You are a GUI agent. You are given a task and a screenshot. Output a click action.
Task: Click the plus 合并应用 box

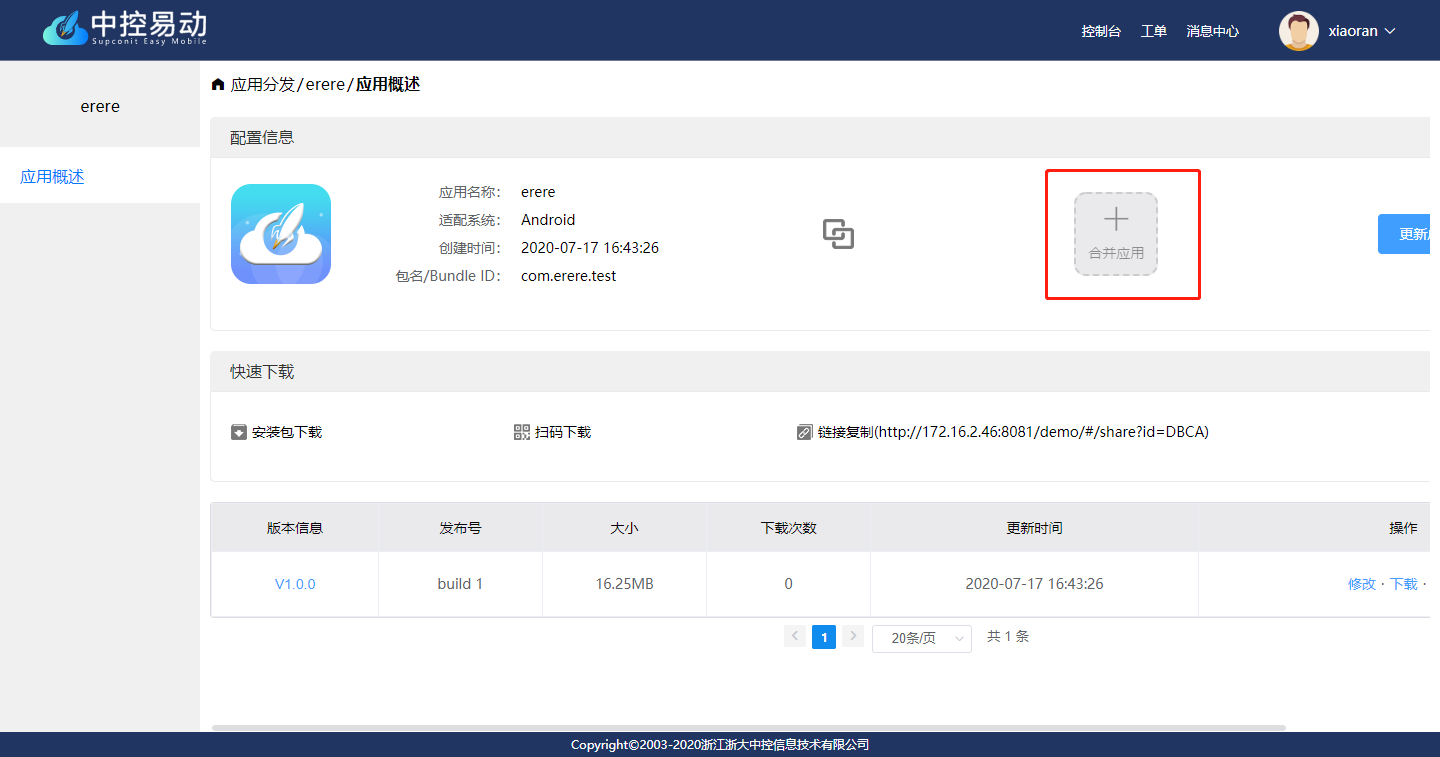click(1116, 234)
